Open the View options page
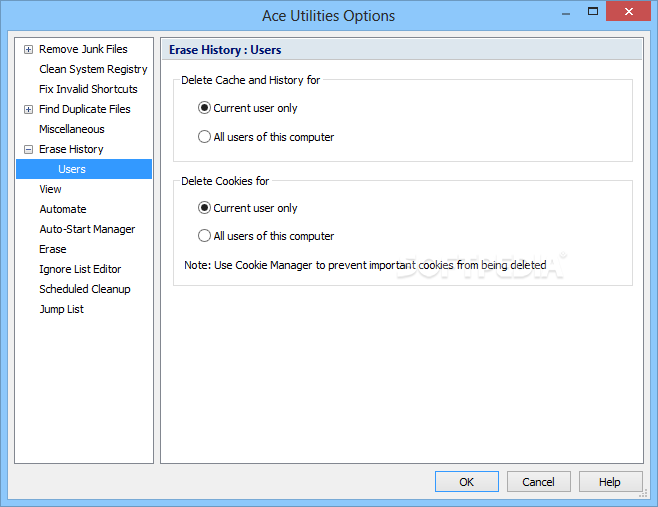The image size is (658, 507). point(50,189)
